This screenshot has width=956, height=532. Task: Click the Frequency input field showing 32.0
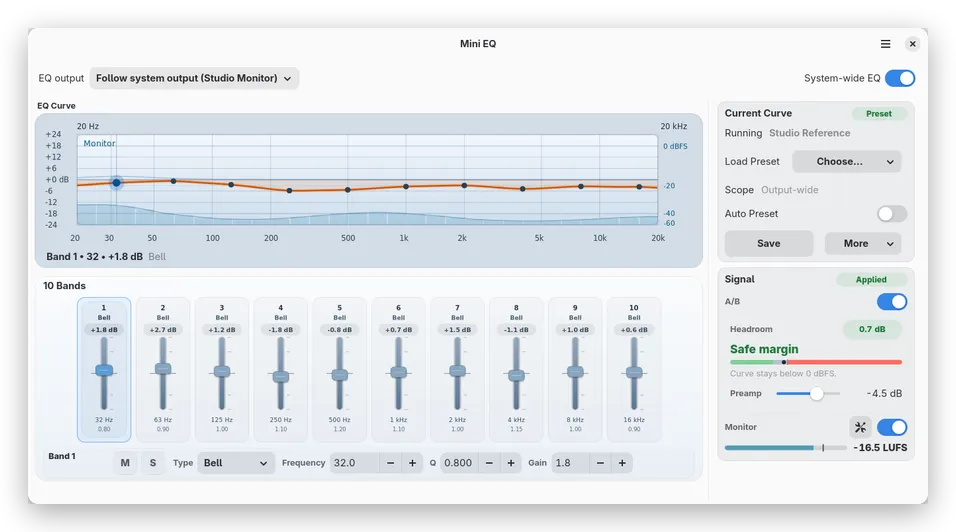pos(355,463)
